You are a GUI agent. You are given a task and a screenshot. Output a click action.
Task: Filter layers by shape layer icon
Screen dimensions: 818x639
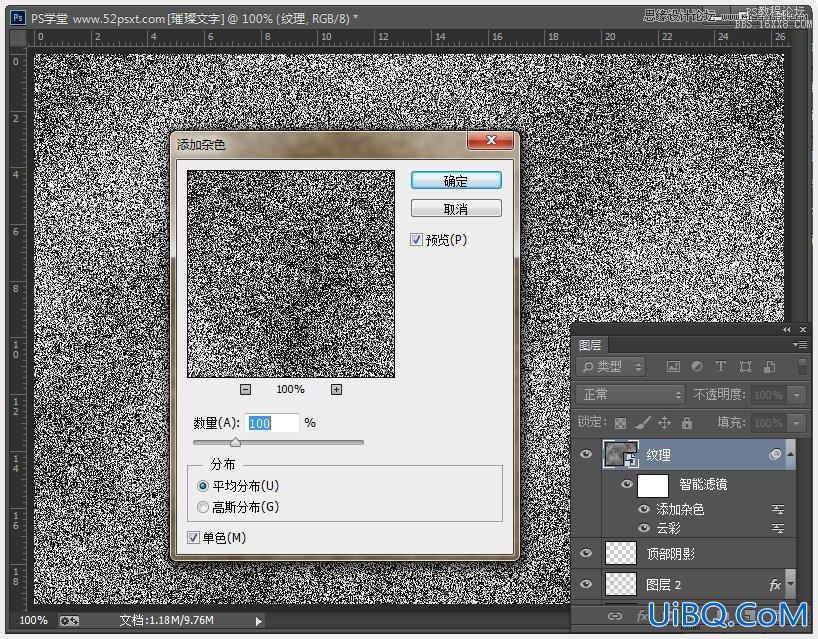(x=745, y=367)
